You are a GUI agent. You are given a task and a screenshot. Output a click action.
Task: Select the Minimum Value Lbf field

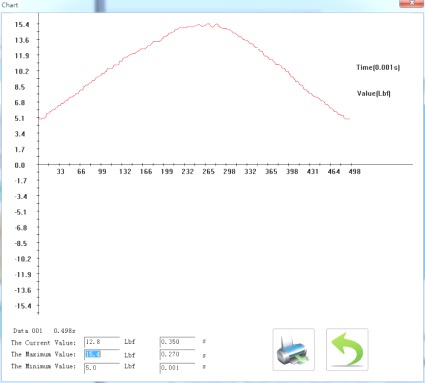pyautogui.click(x=102, y=368)
